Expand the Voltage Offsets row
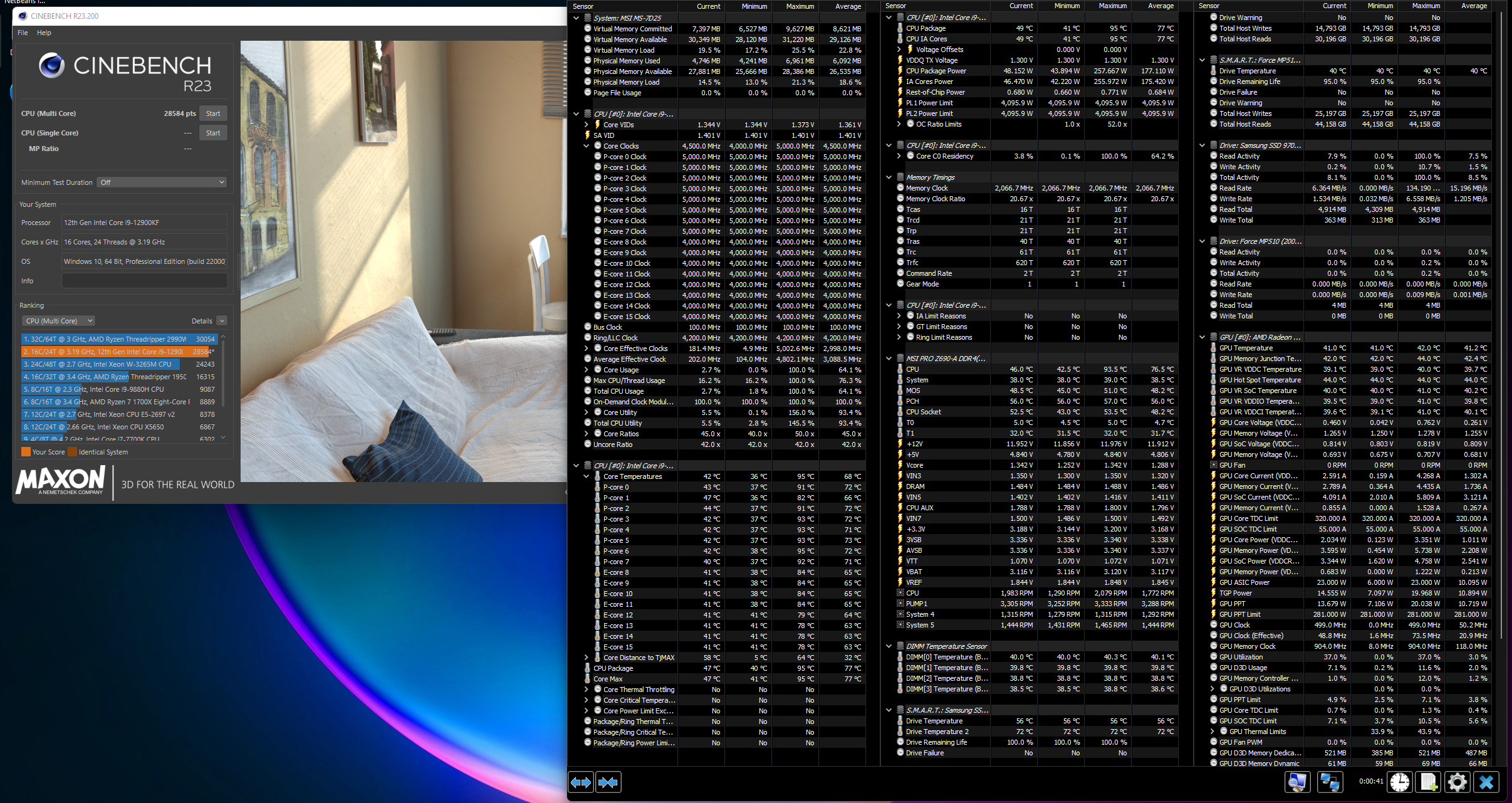This screenshot has width=1512, height=803. (899, 50)
